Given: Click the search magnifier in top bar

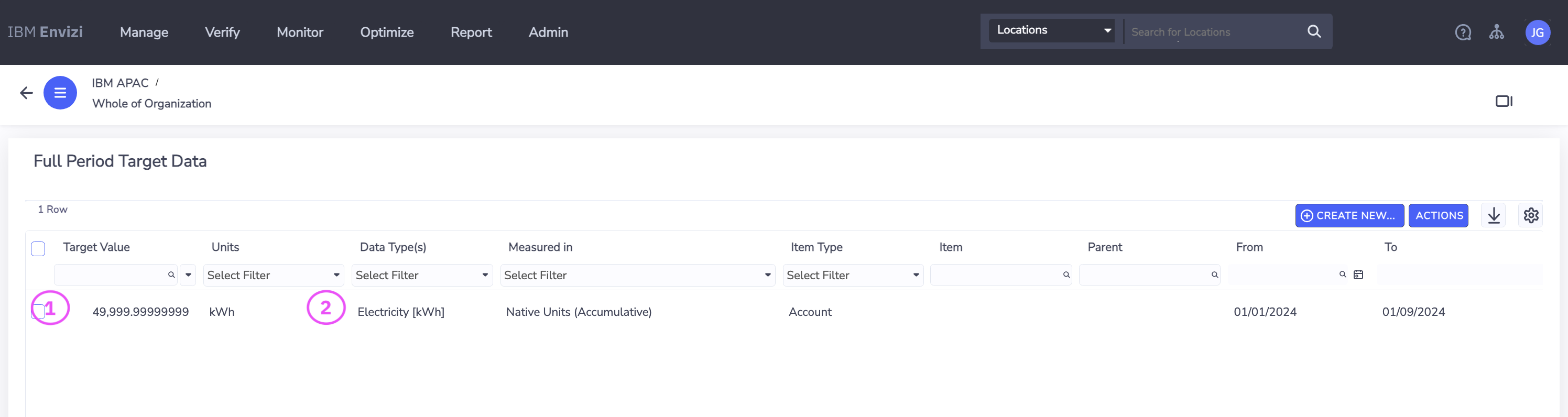Looking at the screenshot, I should coord(1313,31).
